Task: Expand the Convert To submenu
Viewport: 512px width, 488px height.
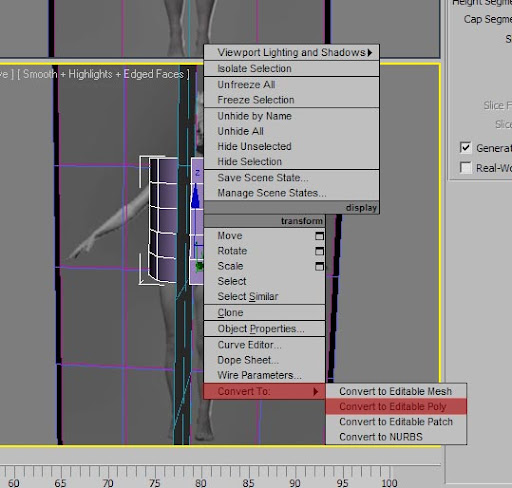Action: tap(264, 391)
